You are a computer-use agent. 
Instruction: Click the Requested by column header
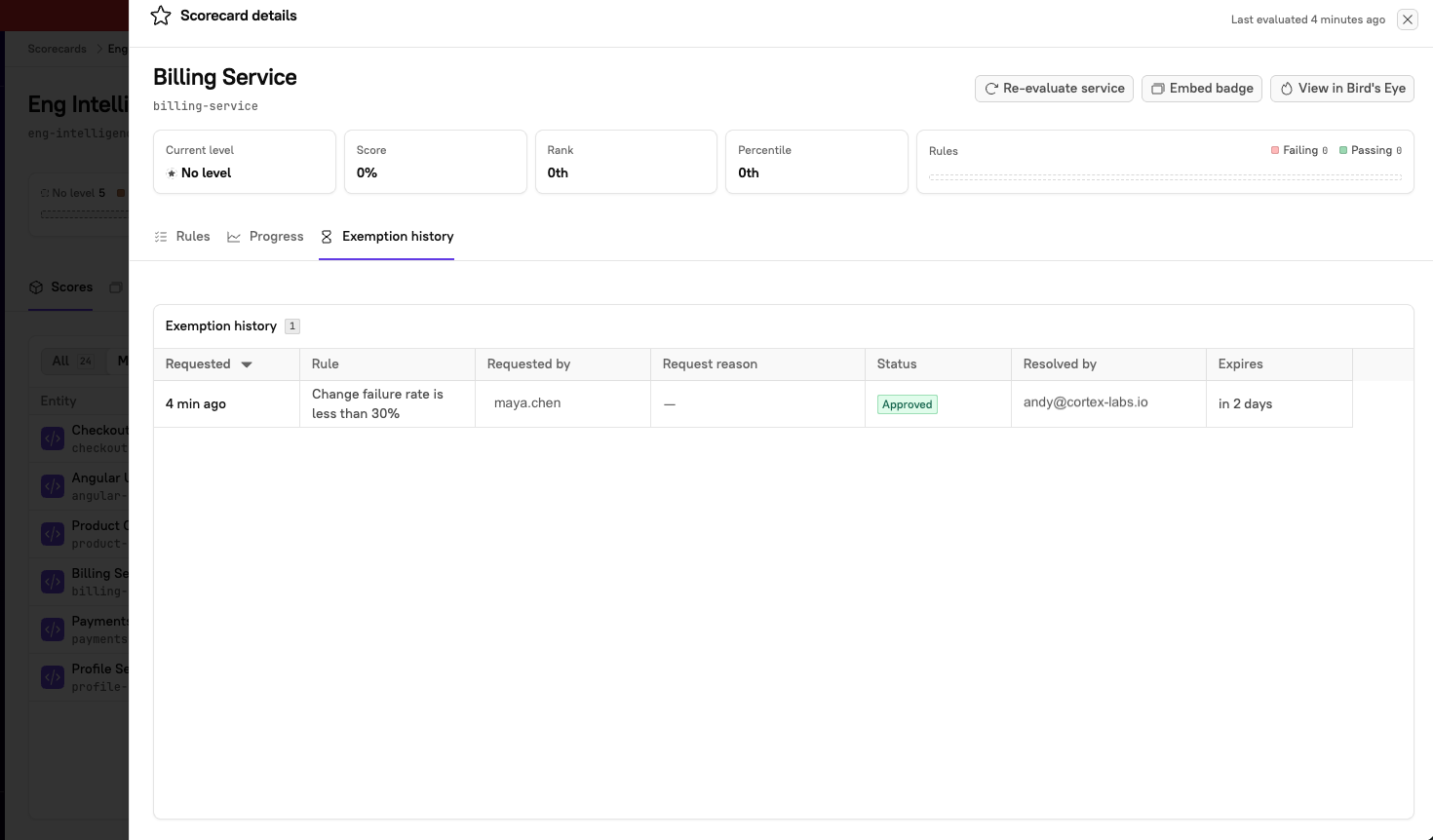click(x=562, y=364)
